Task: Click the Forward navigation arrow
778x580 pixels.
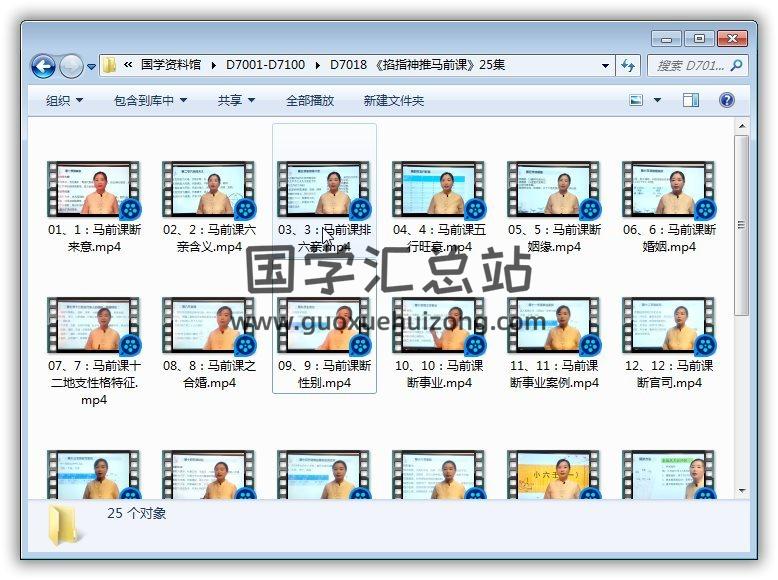Action: (71, 66)
